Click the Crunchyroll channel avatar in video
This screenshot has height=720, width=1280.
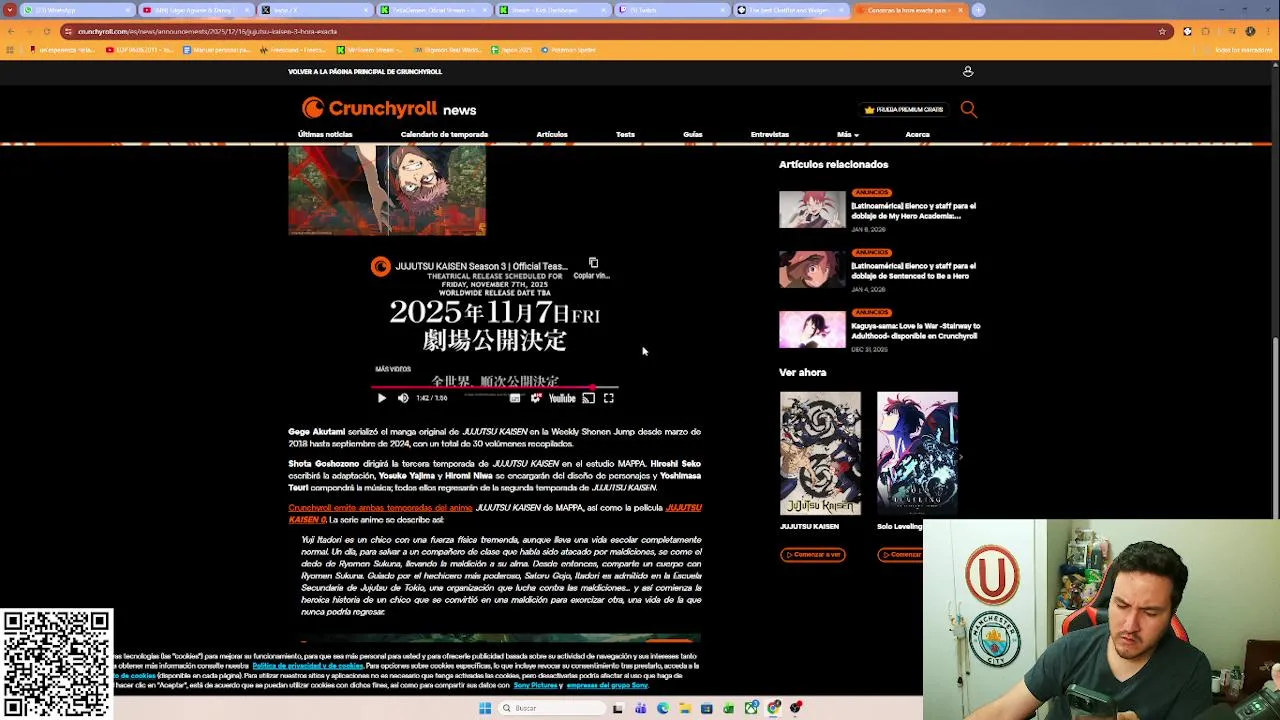pos(380,266)
